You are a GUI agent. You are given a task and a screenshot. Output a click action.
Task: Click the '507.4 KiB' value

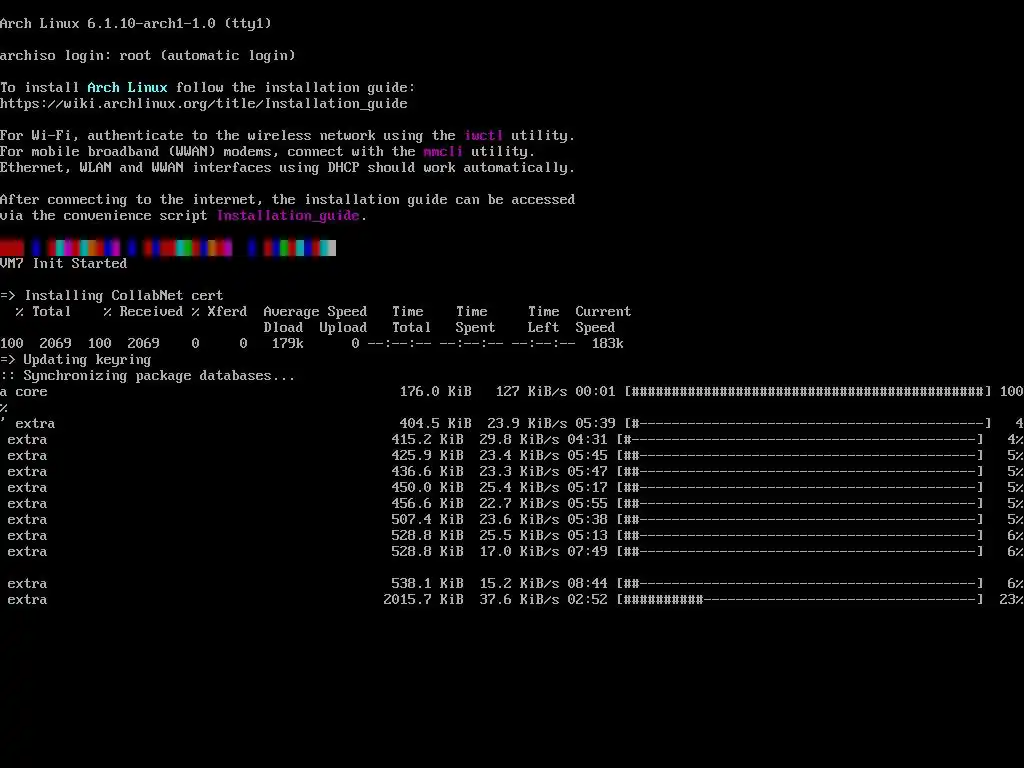click(427, 519)
